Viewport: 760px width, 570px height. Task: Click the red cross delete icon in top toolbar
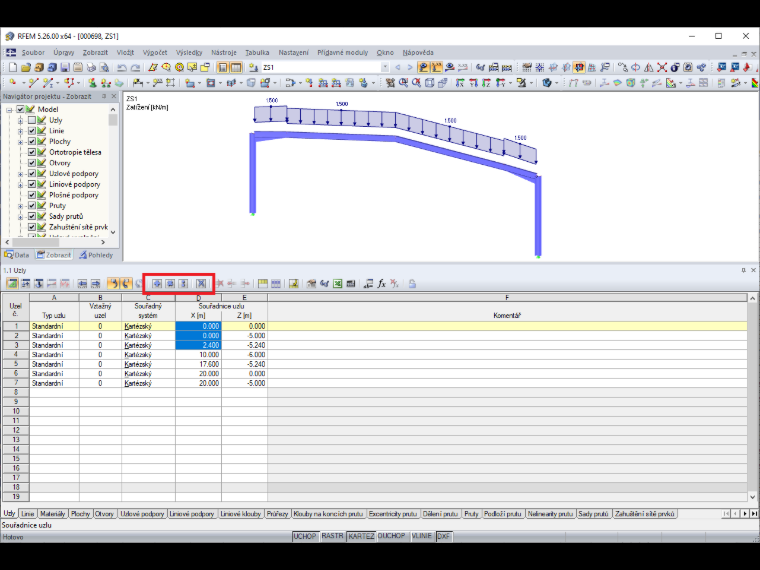click(x=662, y=67)
